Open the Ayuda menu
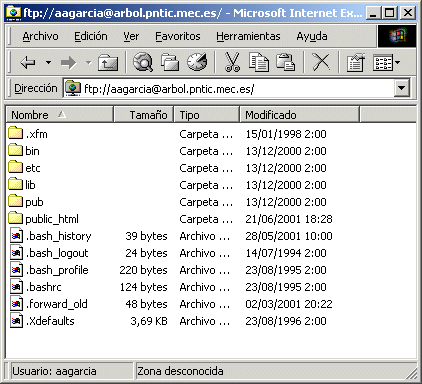This screenshot has height=384, width=422. (x=312, y=36)
